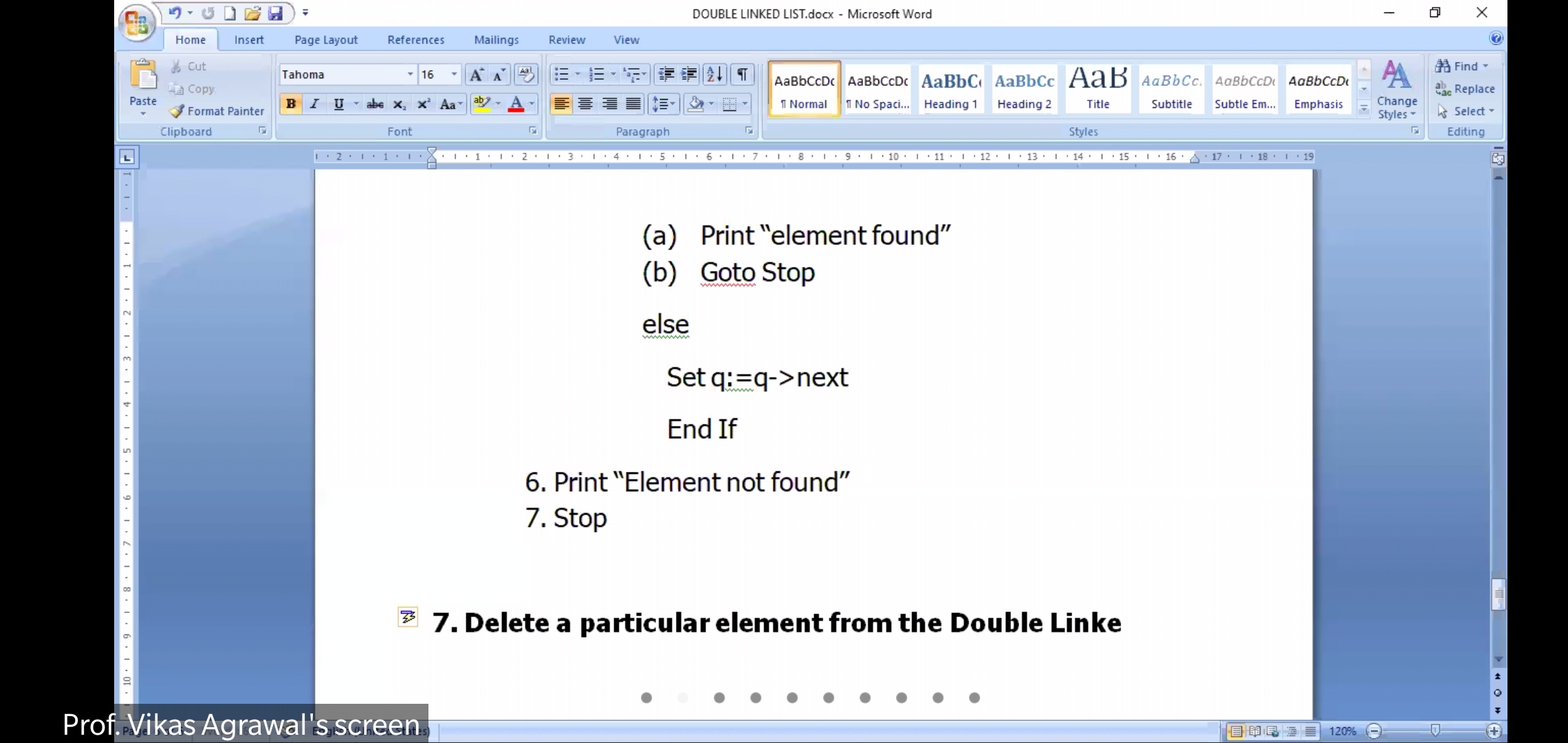Switch to the Page Layout tab
The image size is (1568, 743).
pos(325,40)
